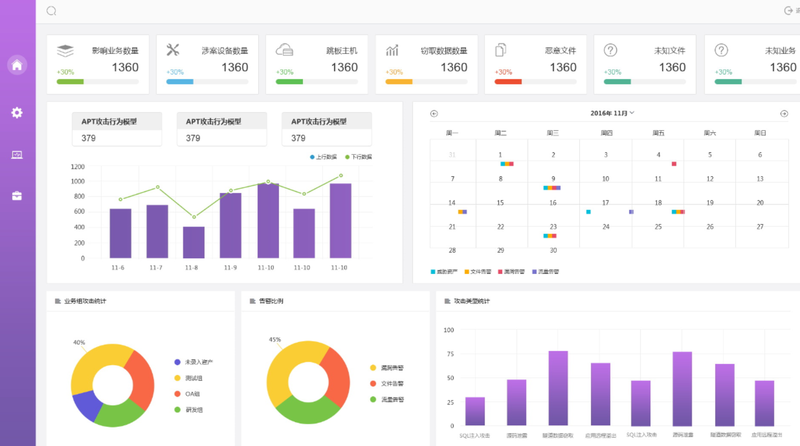Image resolution: width=800 pixels, height=446 pixels.
Task: Click the 跳板主机 card title
Action: click(x=342, y=51)
